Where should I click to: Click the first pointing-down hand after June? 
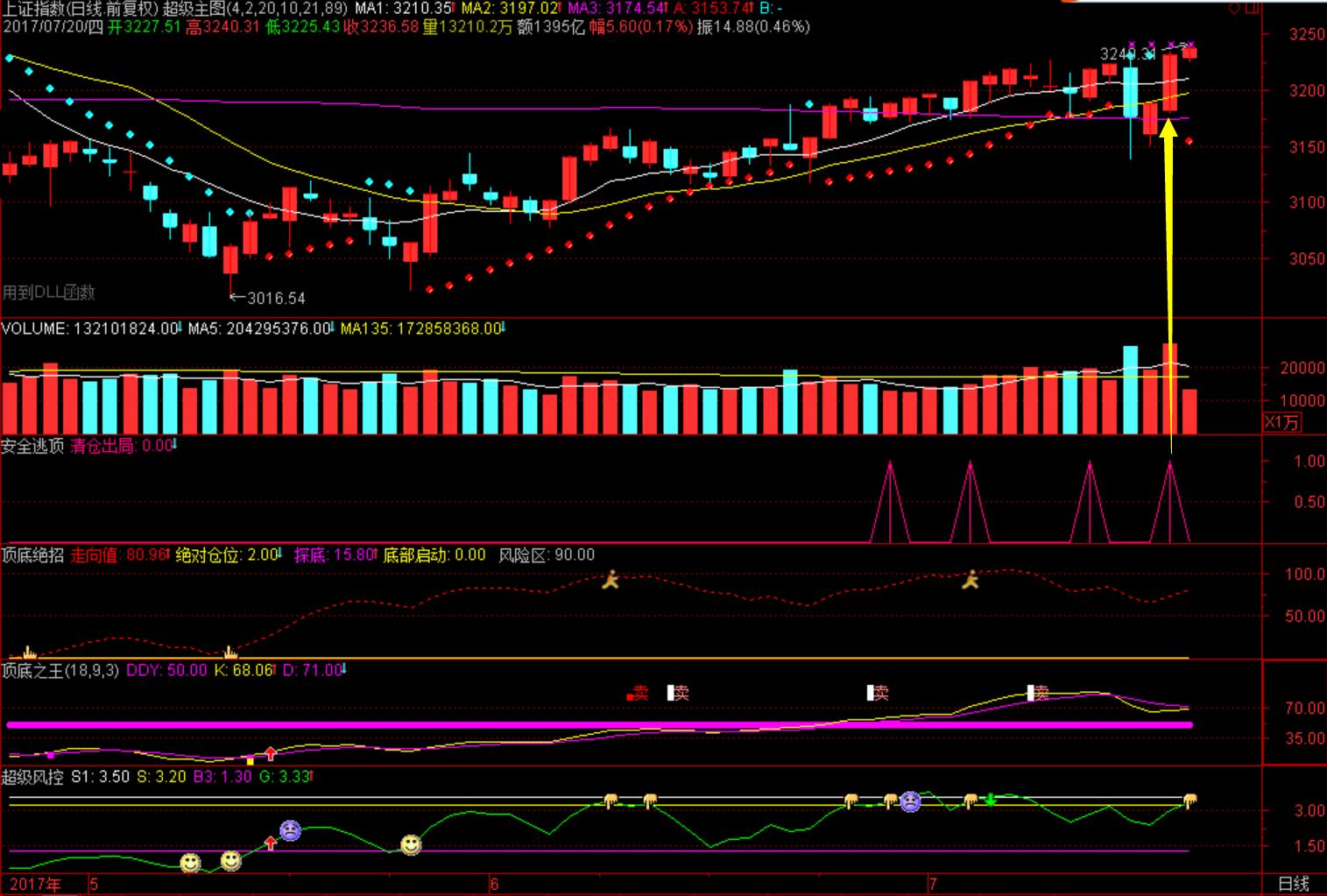(x=611, y=801)
